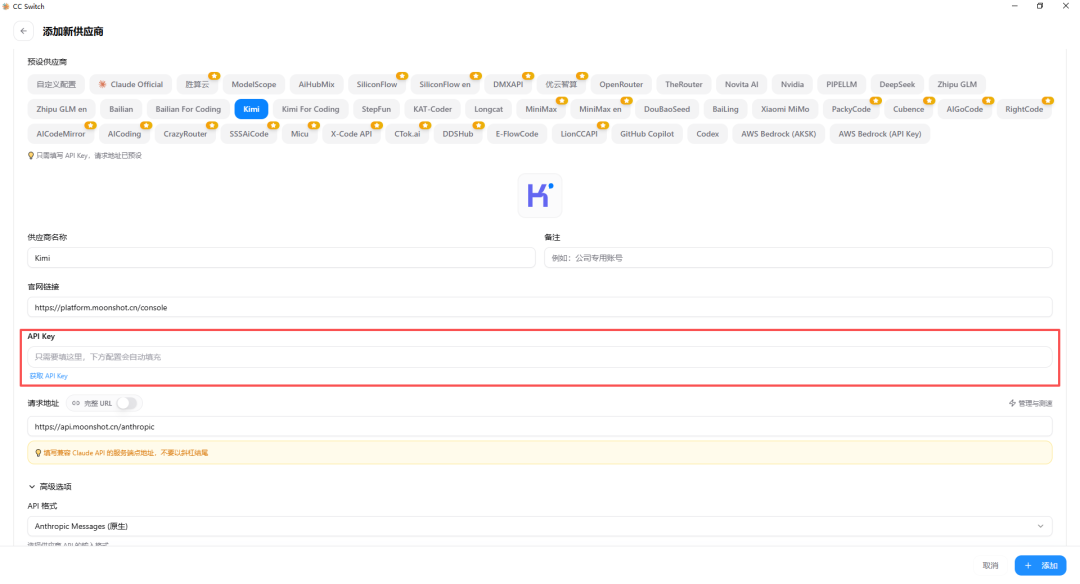The width and height of the screenshot is (1080, 584).
Task: Choose the KAT-Coder preset
Action: click(433, 109)
